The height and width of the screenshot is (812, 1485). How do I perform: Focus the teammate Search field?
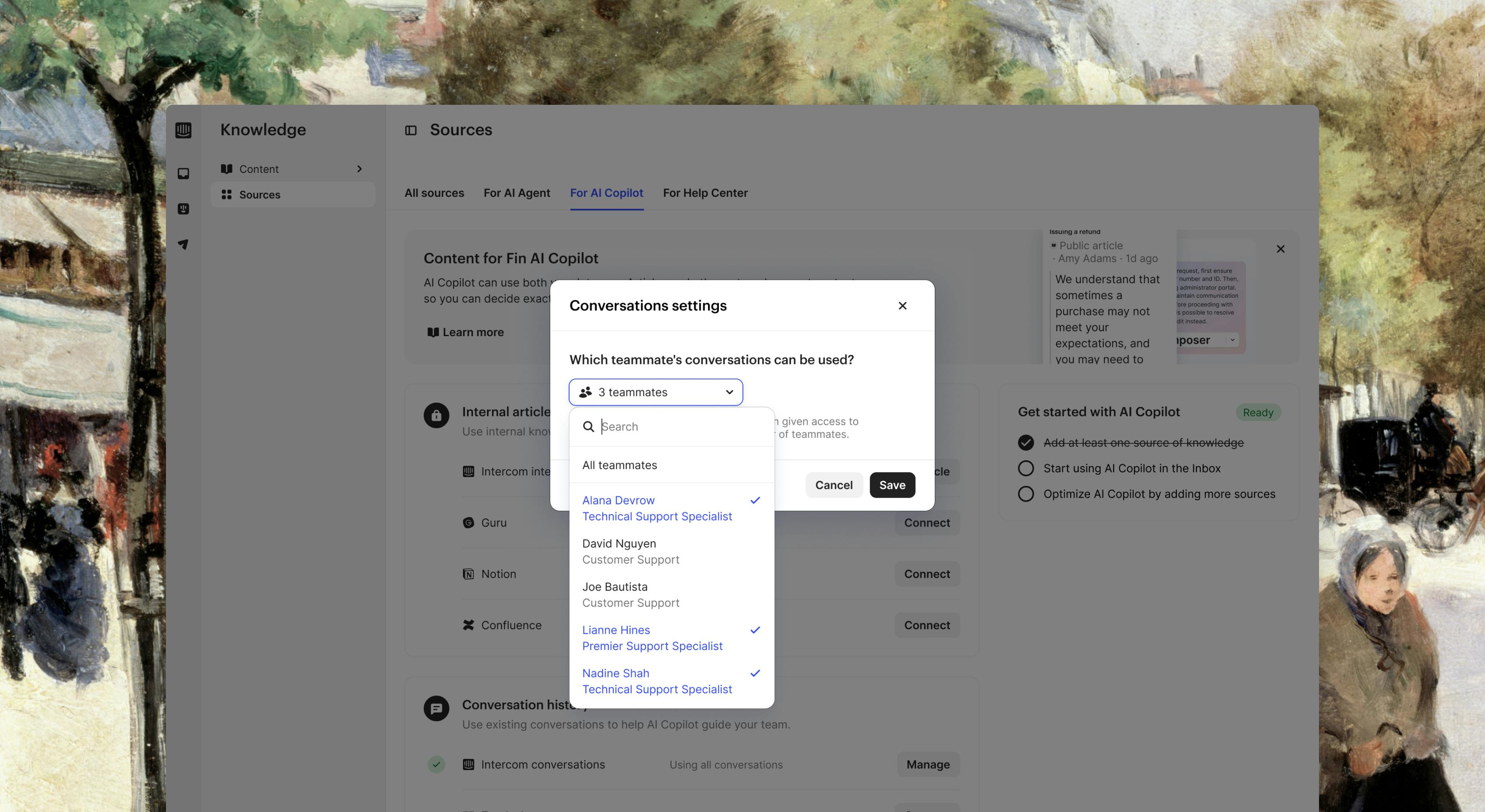point(672,427)
